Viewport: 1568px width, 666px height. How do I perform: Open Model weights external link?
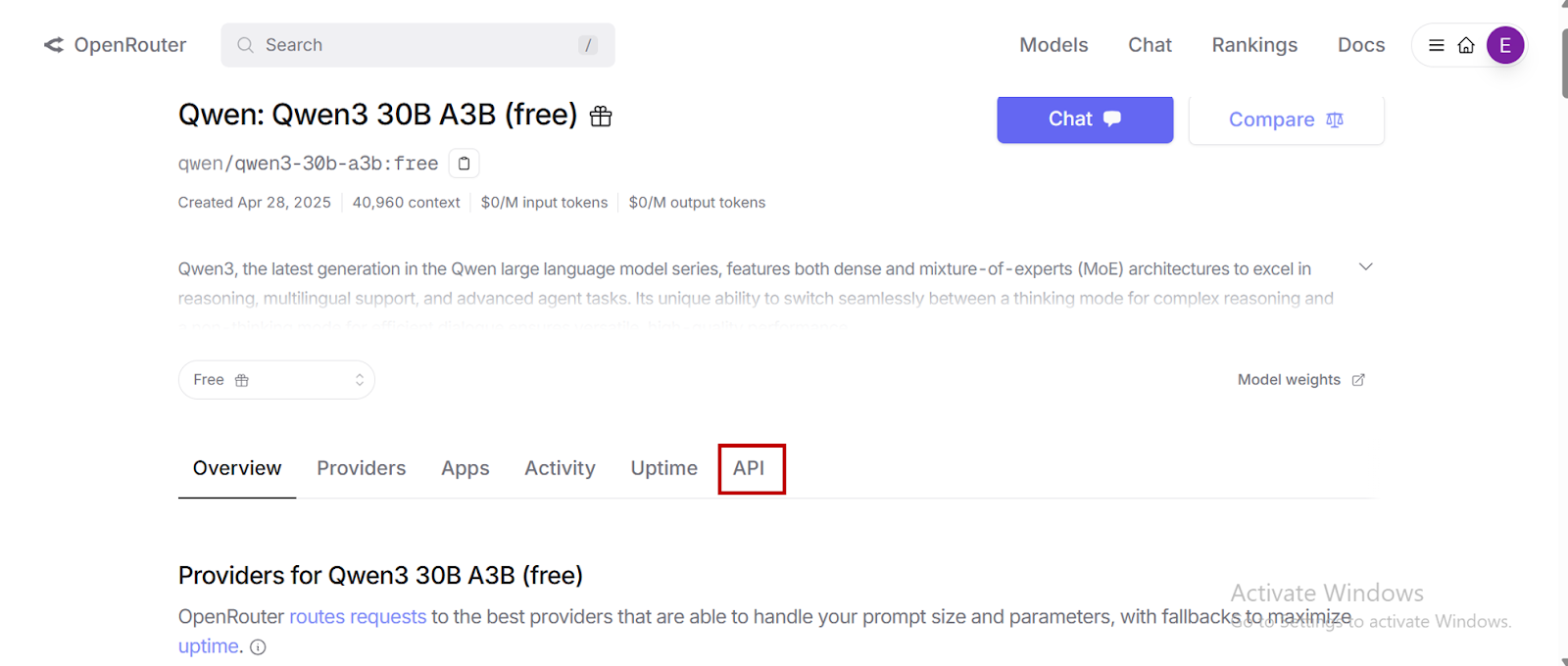coord(1301,380)
